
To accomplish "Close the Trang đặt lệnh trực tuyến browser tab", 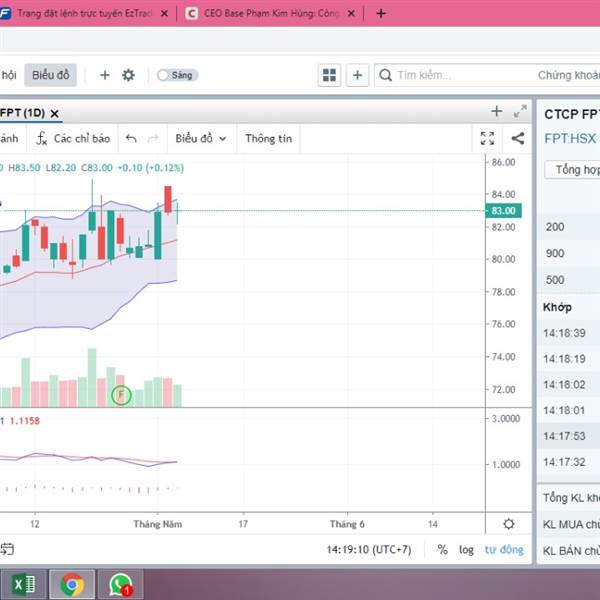I will click(164, 14).
